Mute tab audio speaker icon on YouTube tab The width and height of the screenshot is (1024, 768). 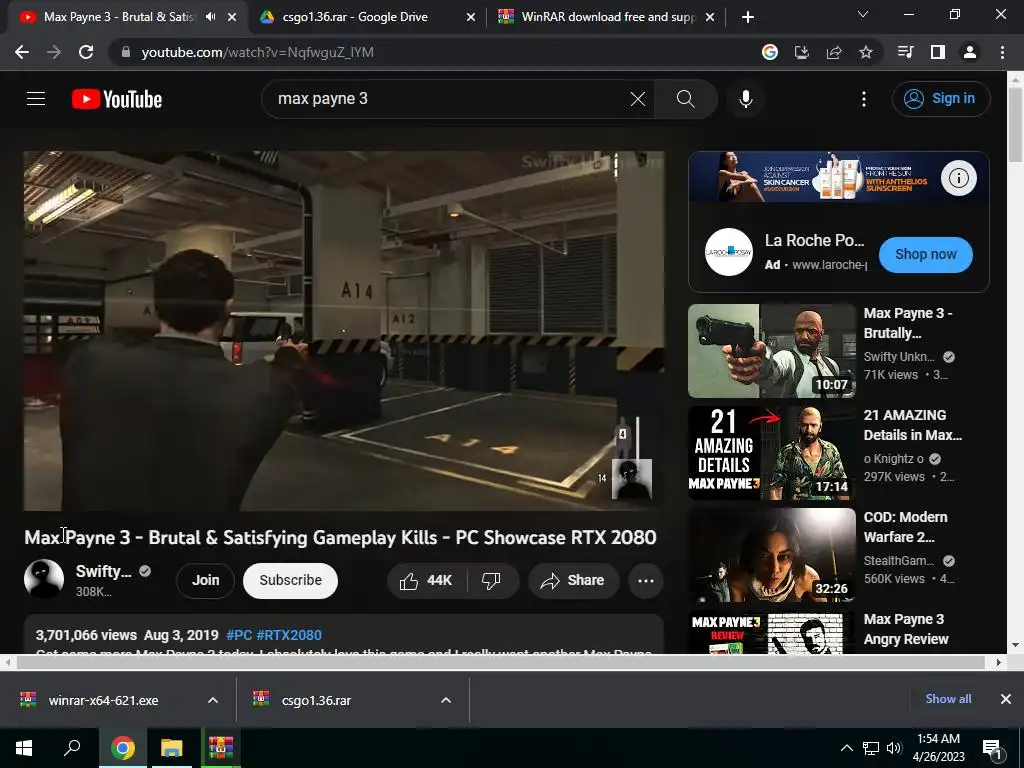tap(210, 17)
